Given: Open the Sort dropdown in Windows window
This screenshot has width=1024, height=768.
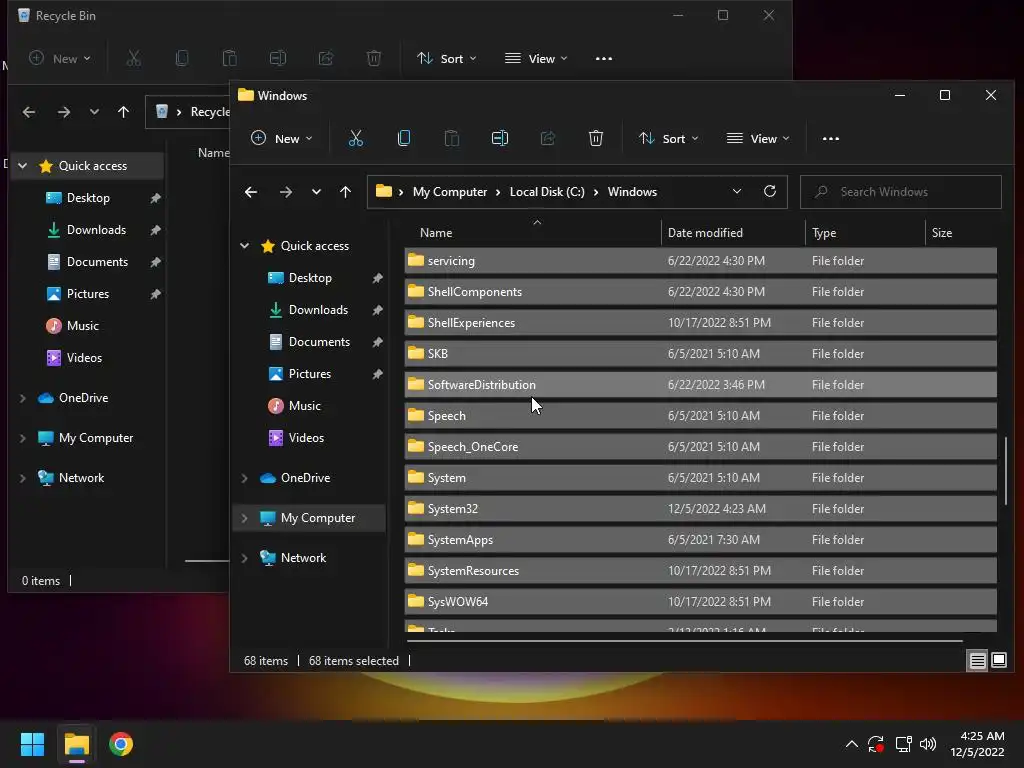Looking at the screenshot, I should 669,138.
